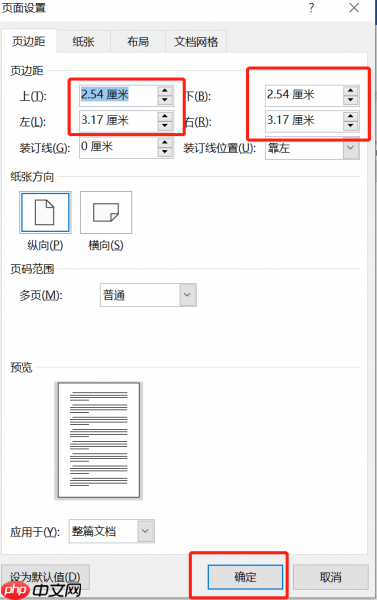Image resolution: width=377 pixels, height=600 pixels.
Task: Switch to the 纸张 tab
Action: pos(83,41)
